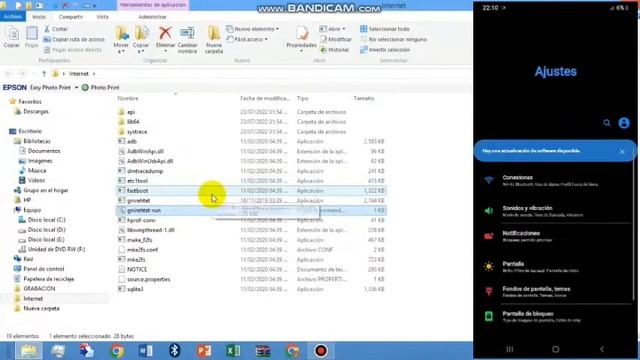Open the Mover a folder button
The height and width of the screenshot is (360, 640).
tap(121, 40)
